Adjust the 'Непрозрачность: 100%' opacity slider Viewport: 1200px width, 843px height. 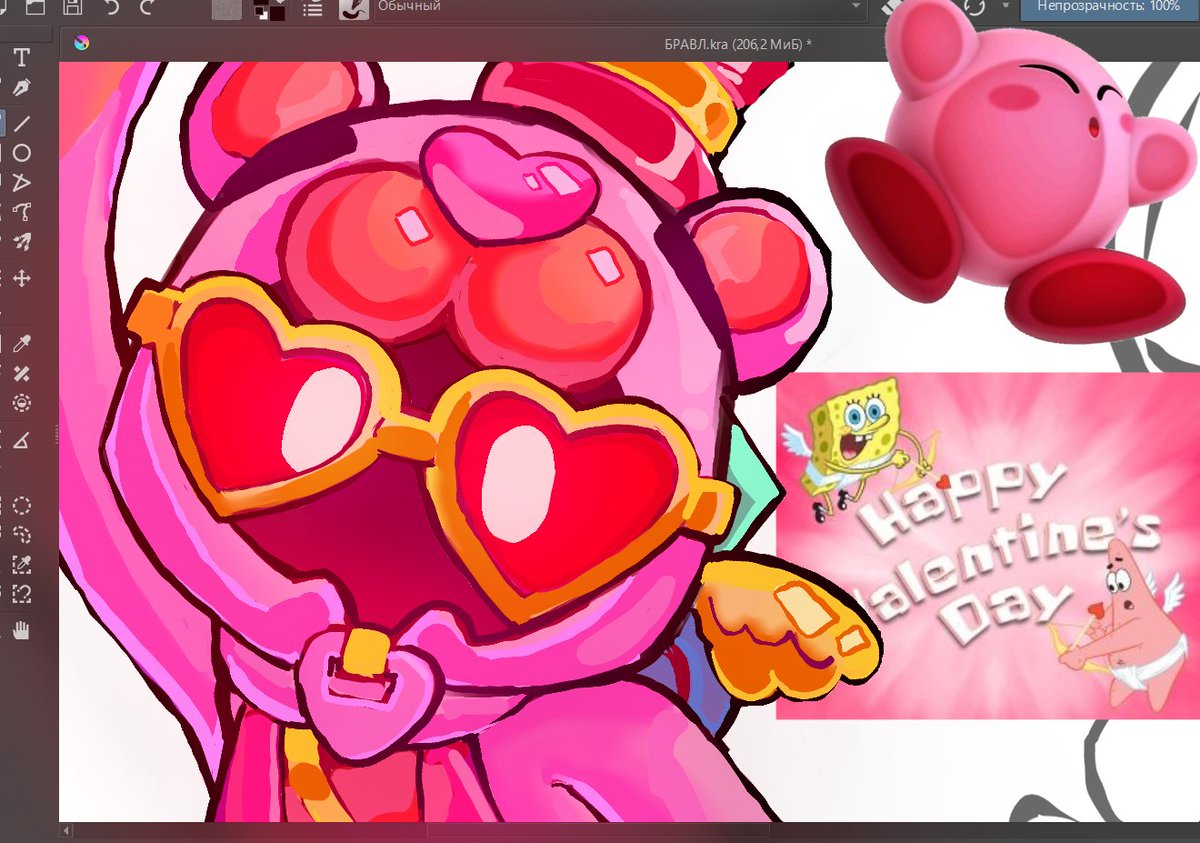1109,8
